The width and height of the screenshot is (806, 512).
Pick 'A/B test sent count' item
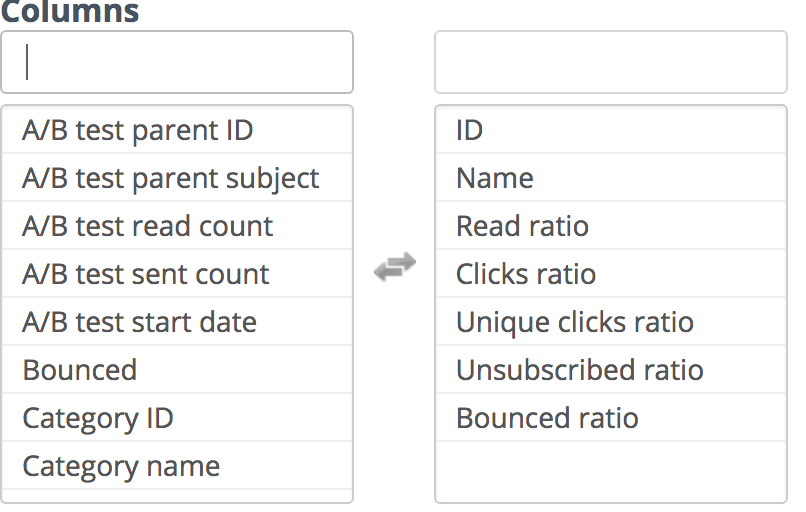point(177,273)
